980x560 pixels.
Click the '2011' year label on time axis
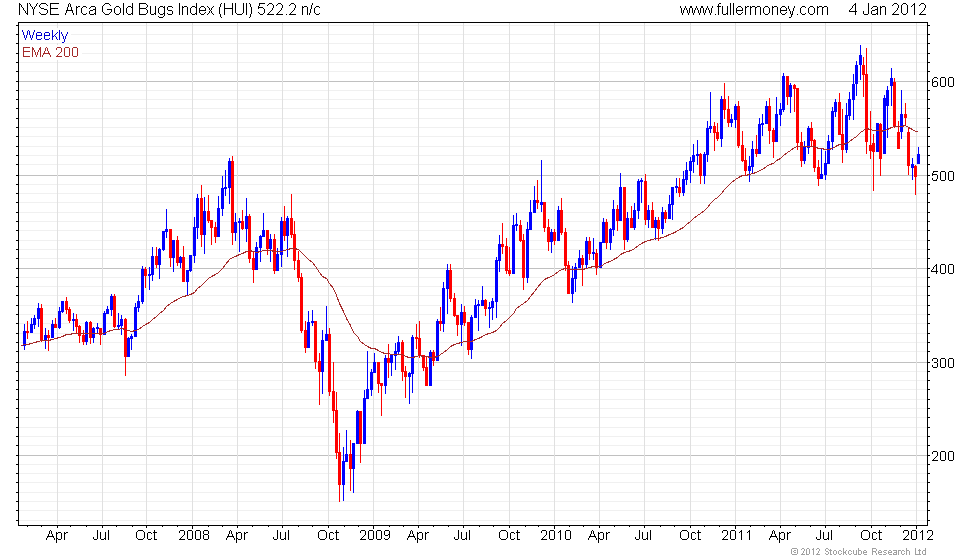point(736,536)
